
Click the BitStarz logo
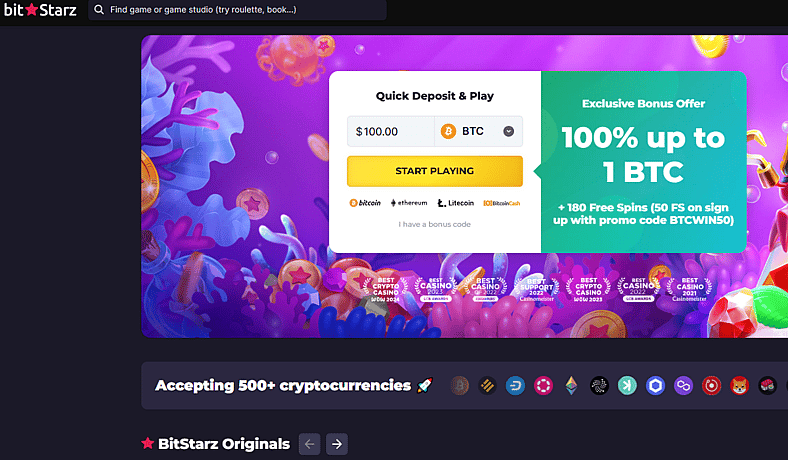(x=40, y=10)
